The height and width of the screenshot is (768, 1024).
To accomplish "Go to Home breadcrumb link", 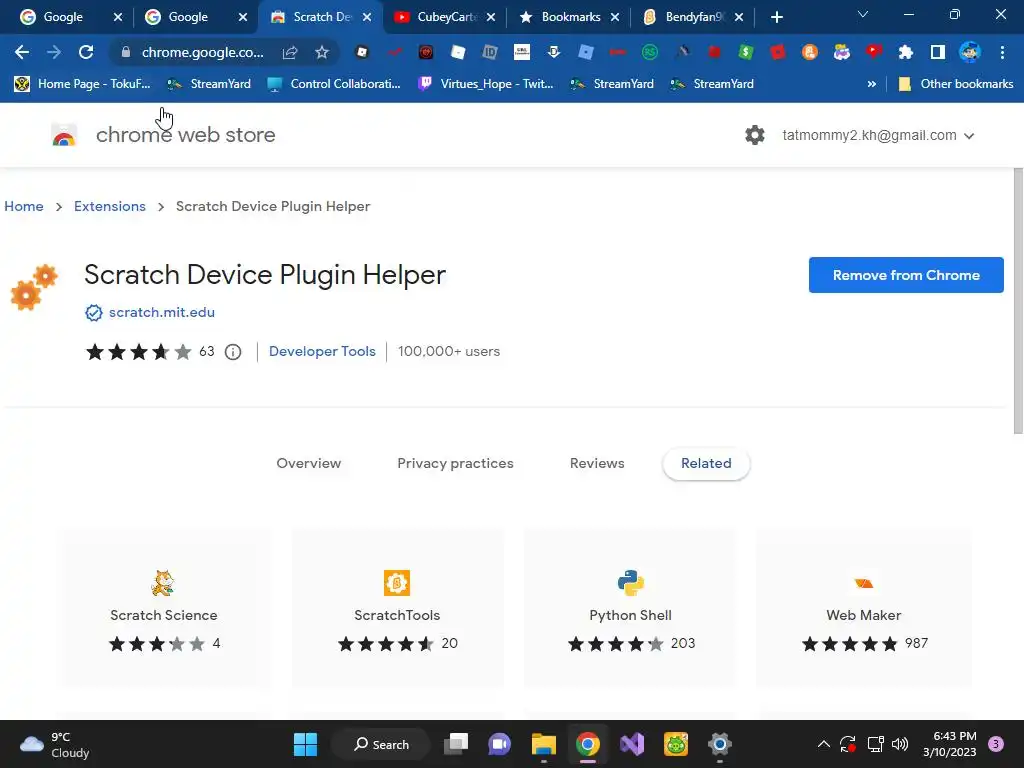I will pyautogui.click(x=24, y=206).
